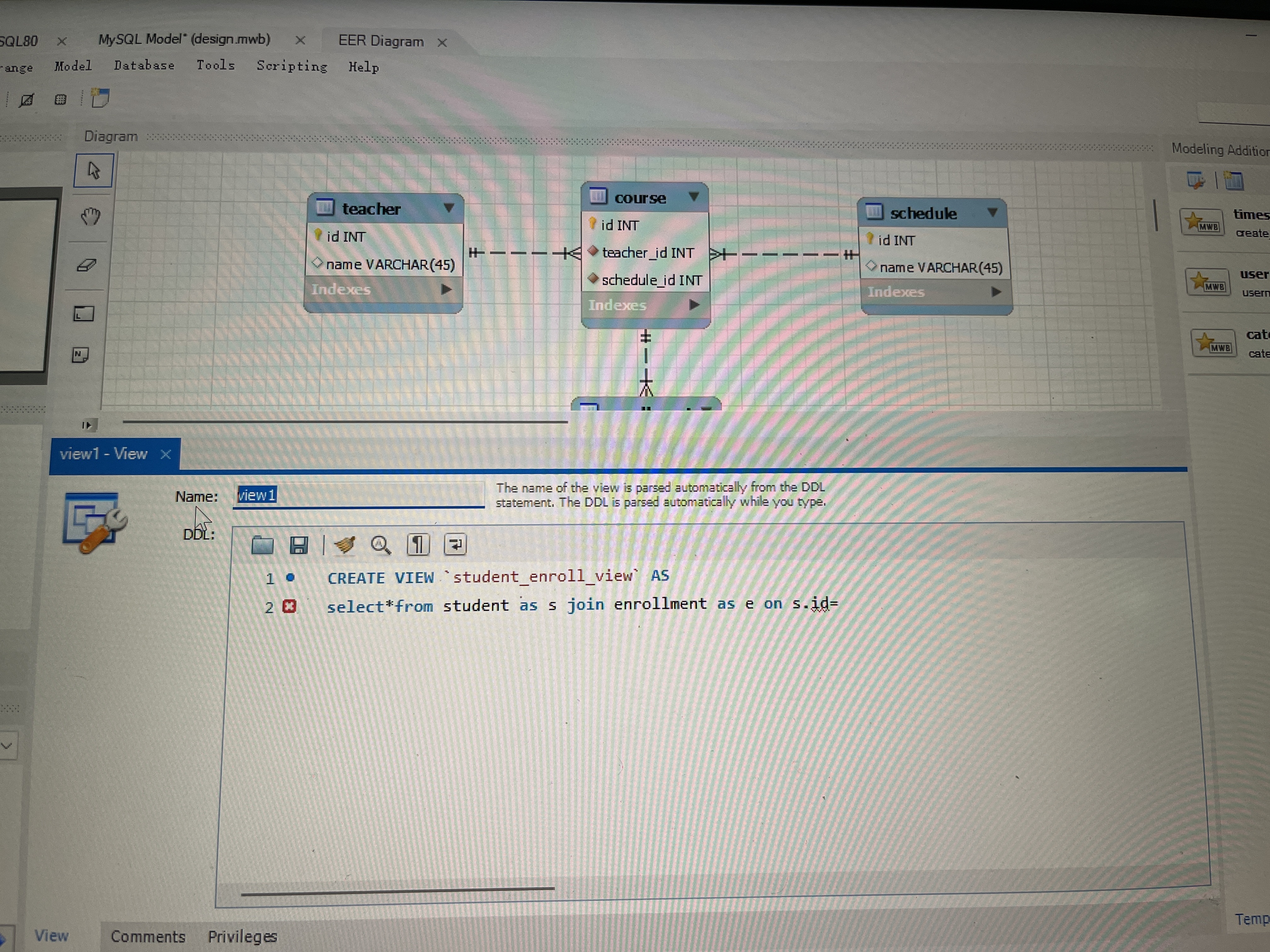Open find panel with magnifier icon

[x=381, y=545]
